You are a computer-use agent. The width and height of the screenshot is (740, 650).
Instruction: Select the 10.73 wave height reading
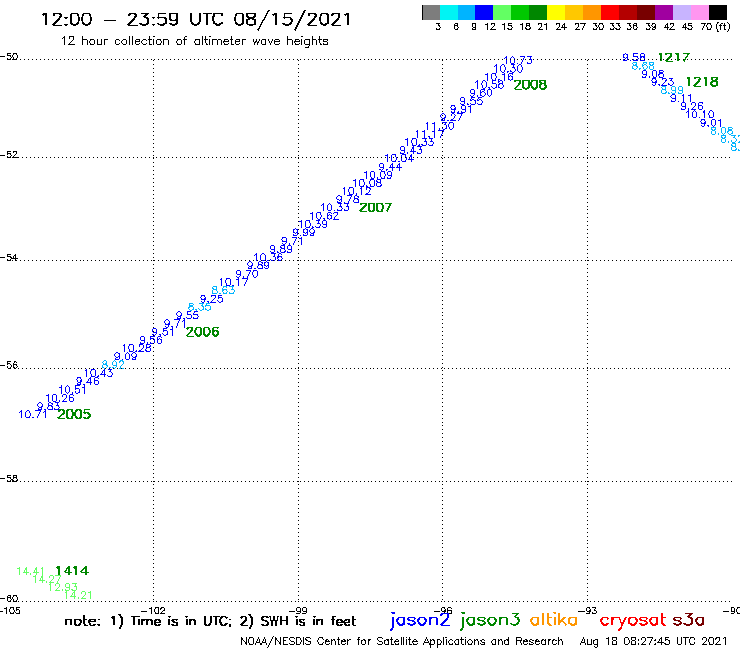518,60
